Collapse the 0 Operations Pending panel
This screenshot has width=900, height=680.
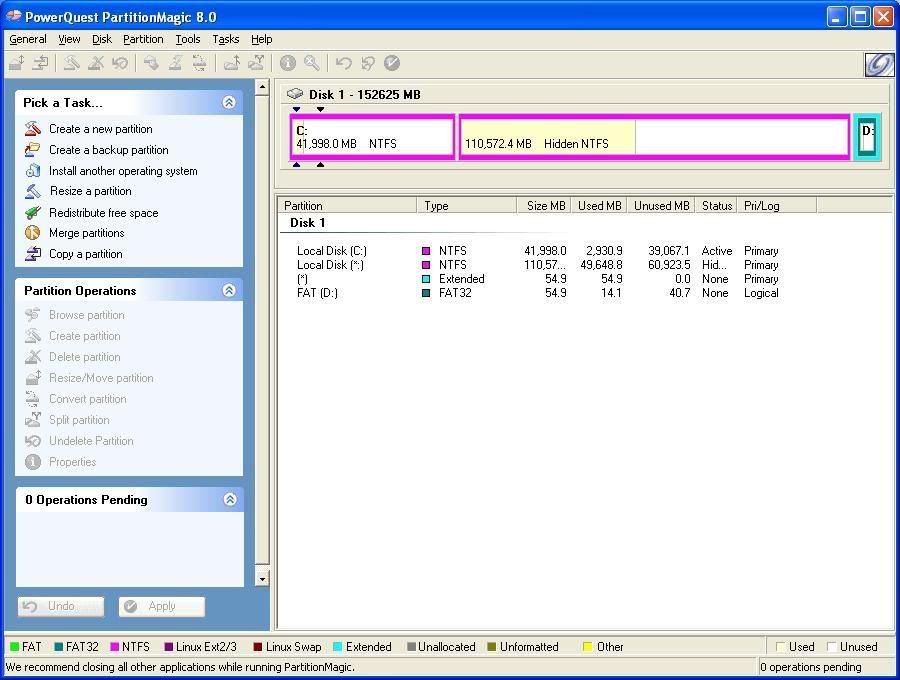230,499
